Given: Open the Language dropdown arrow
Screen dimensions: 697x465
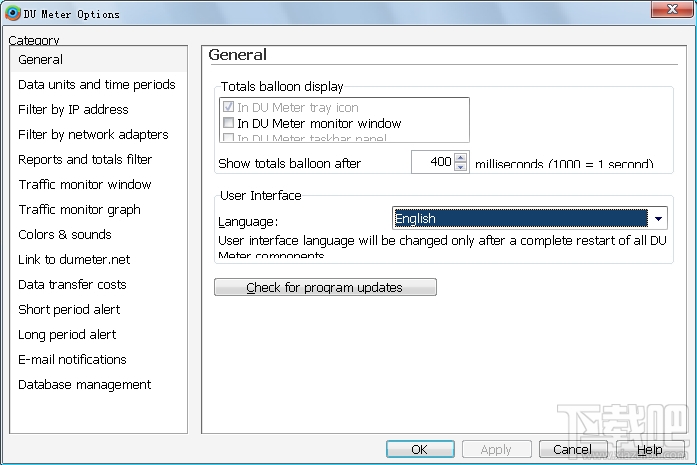Looking at the screenshot, I should [658, 219].
